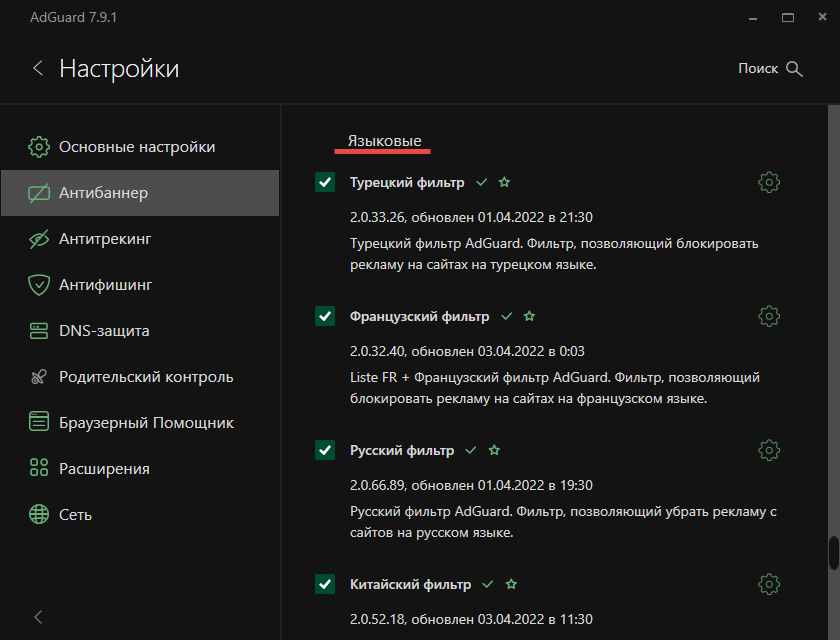This screenshot has width=840, height=640.
Task: Close the AdGuard window
Action: click(x=822, y=17)
